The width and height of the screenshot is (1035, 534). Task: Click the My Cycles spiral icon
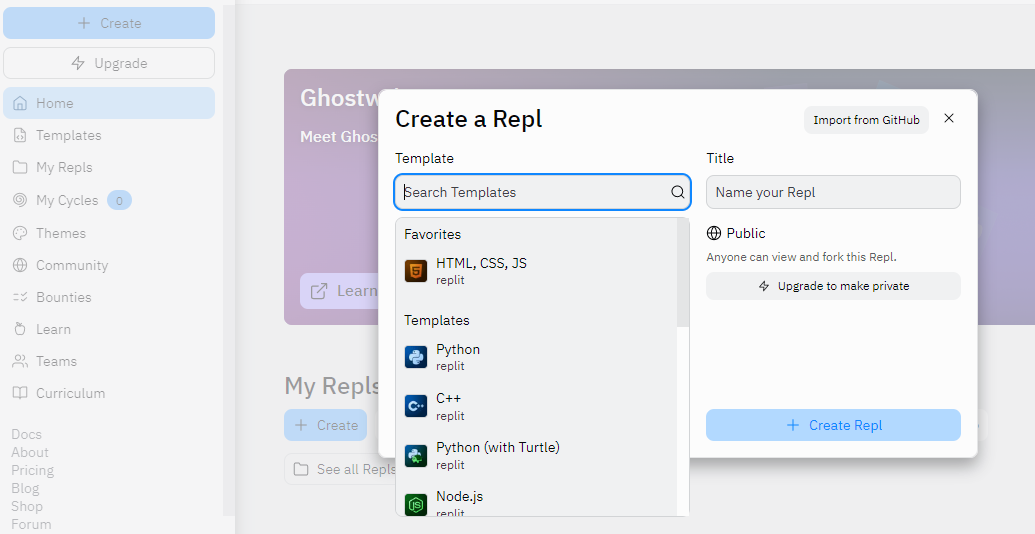20,200
